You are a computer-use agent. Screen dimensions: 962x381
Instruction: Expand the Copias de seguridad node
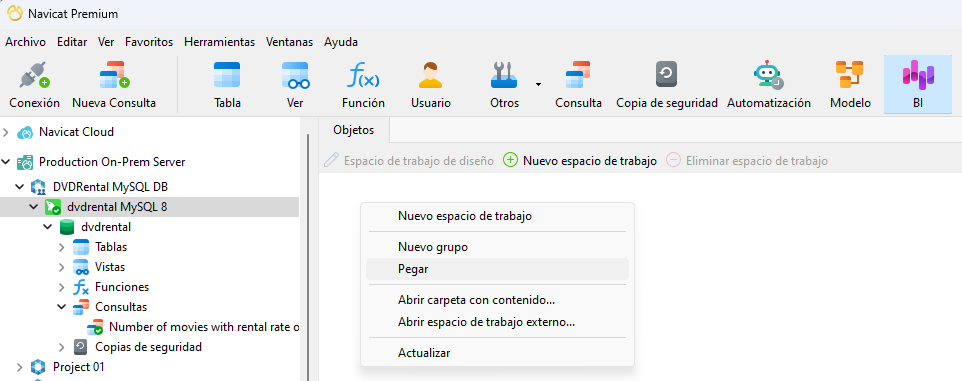point(61,347)
